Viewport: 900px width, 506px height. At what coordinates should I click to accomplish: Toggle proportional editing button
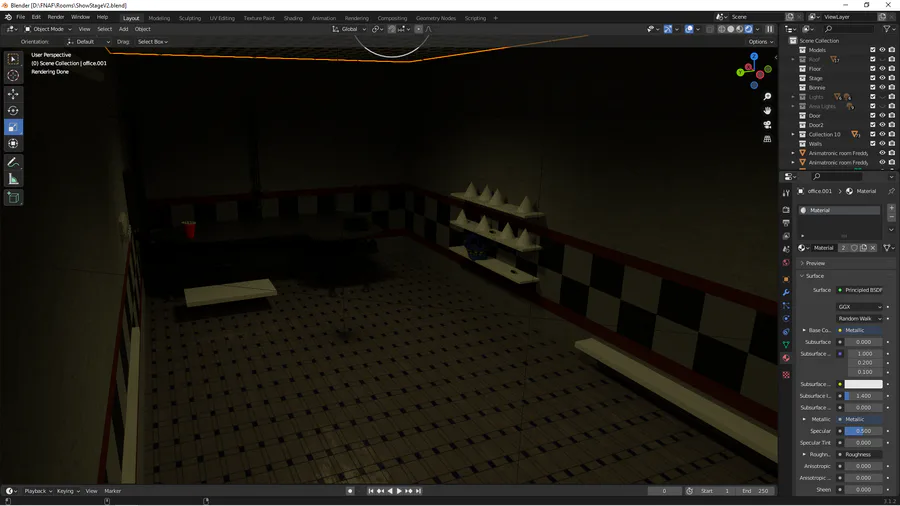click(418, 29)
